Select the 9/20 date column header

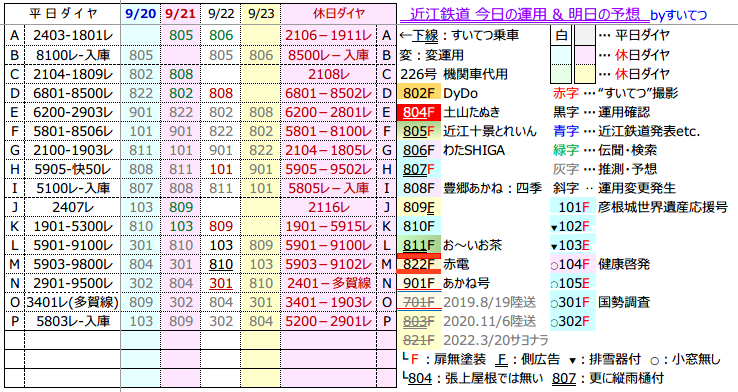(x=141, y=14)
